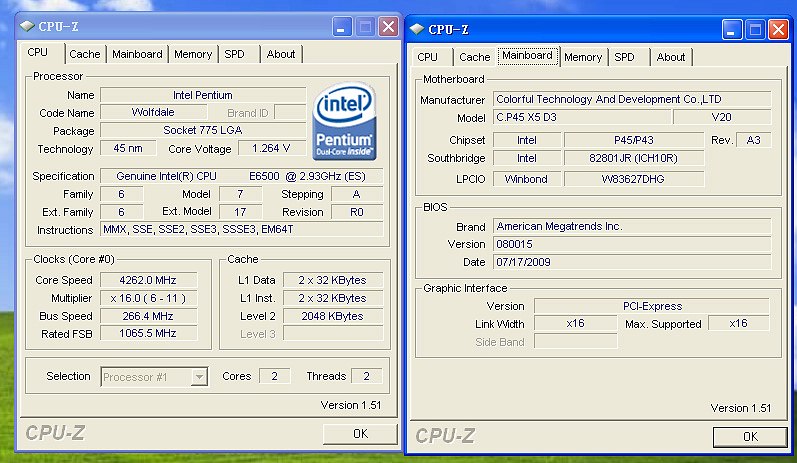
Task: Click the Threads count field
Action: click(366, 376)
